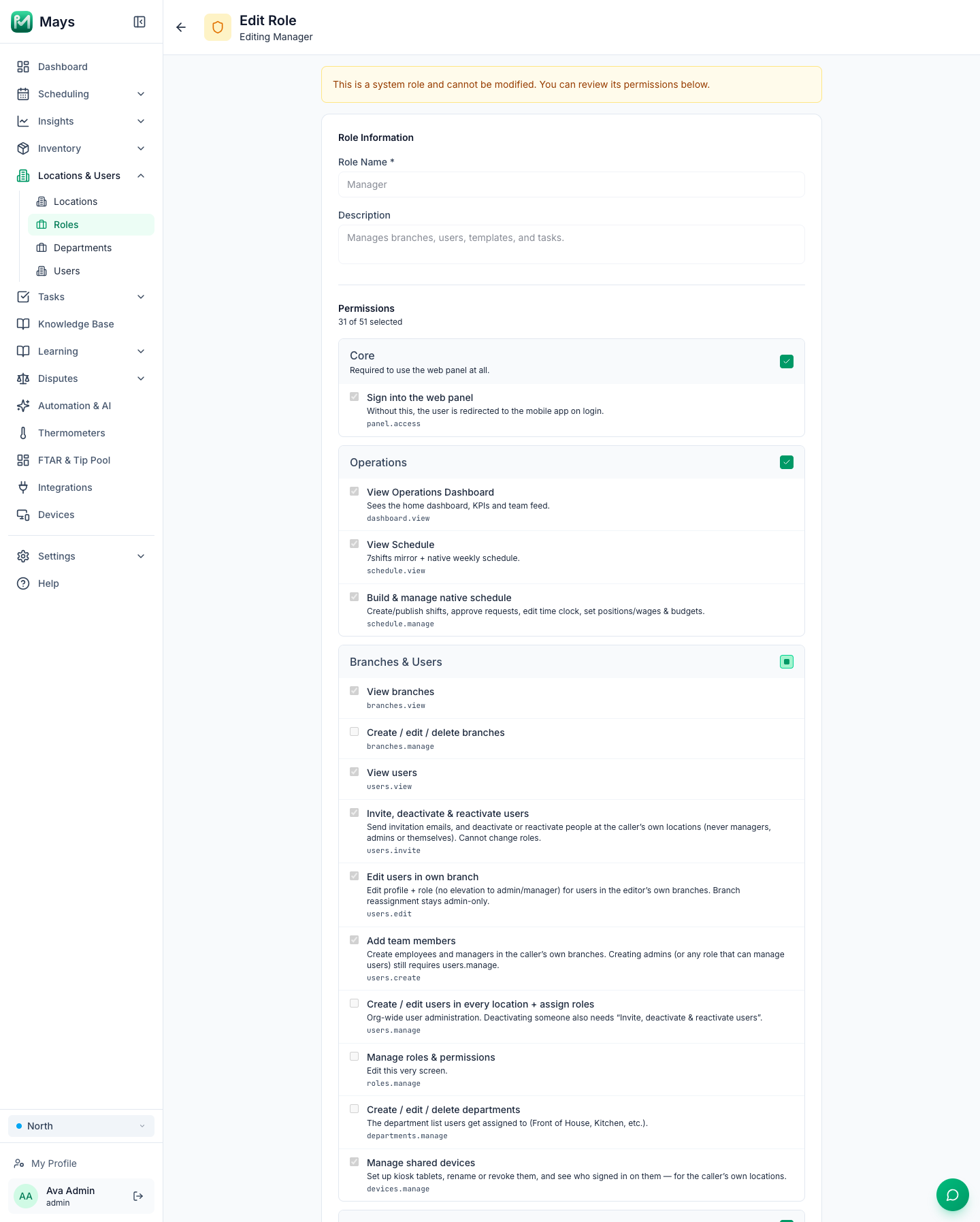
Task: Click the Description text area
Action: point(572,244)
